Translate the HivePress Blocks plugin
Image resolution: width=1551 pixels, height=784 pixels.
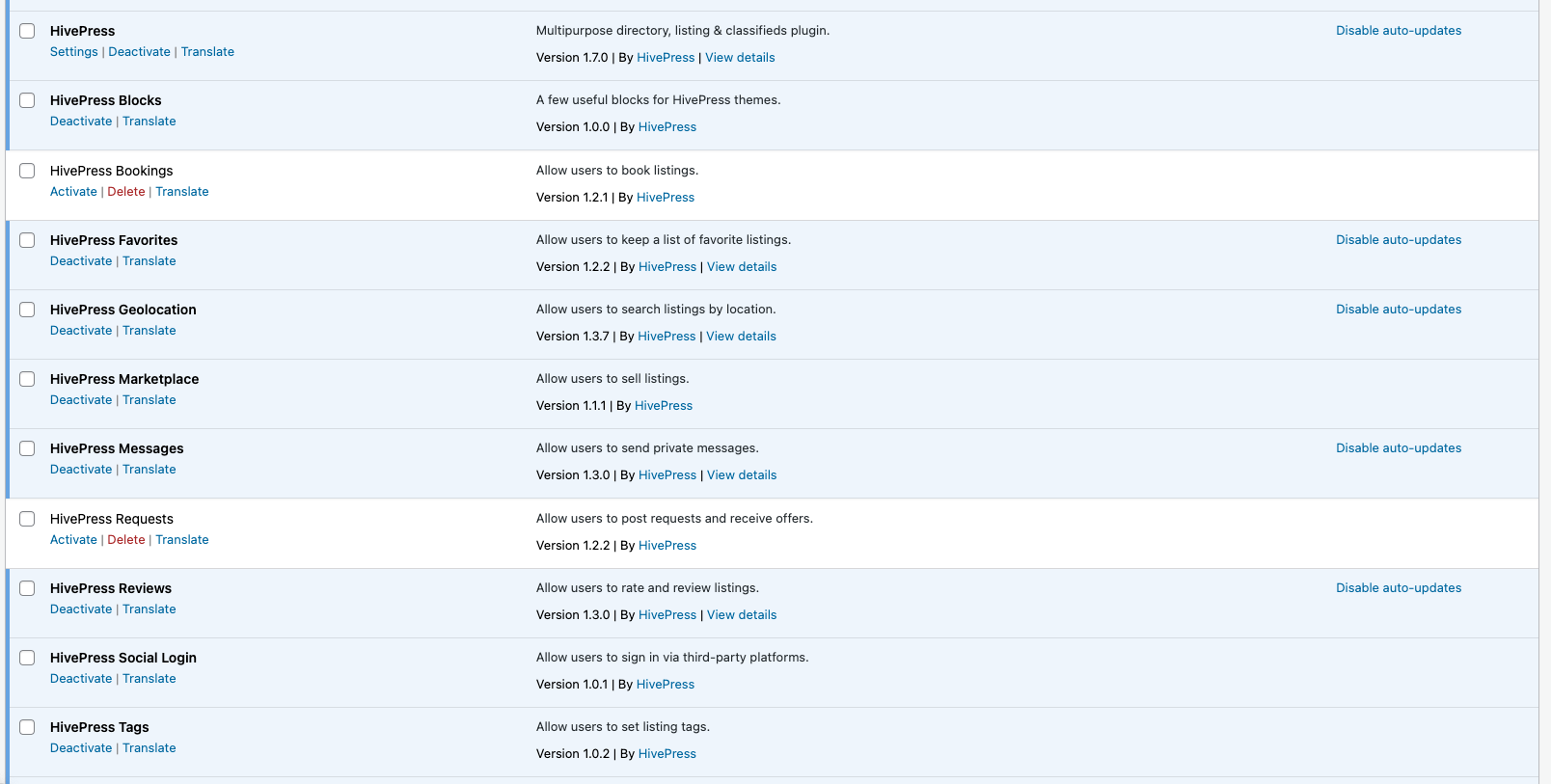pos(150,122)
